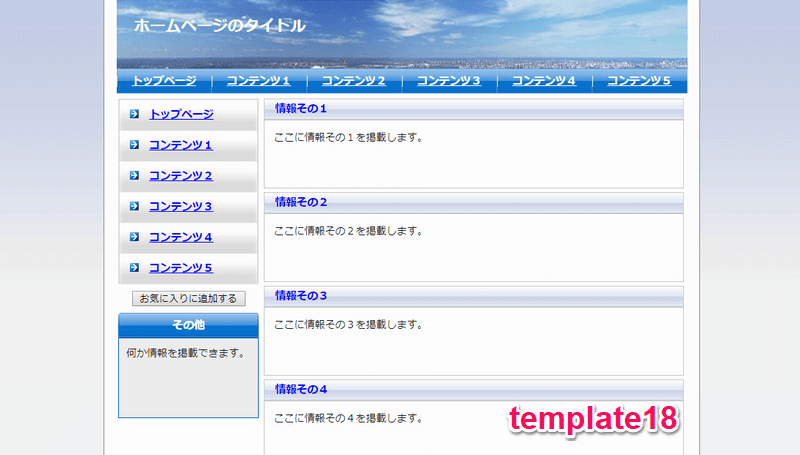Click the その他 sidebar panel header
This screenshot has width=800, height=455.
(188, 325)
